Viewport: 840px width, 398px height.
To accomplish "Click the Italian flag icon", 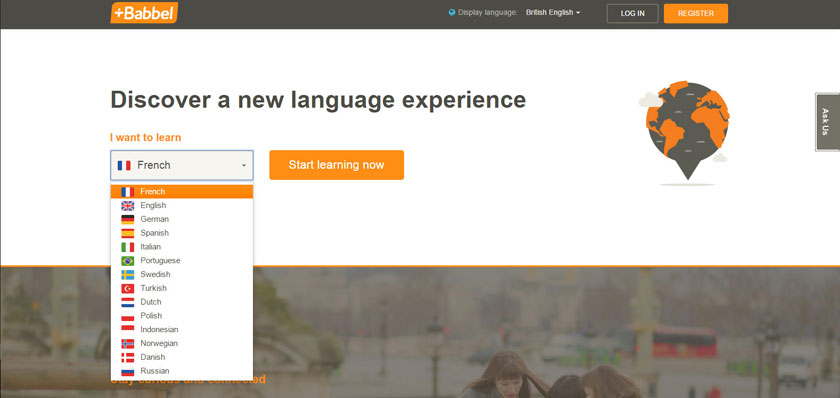I will click(128, 247).
